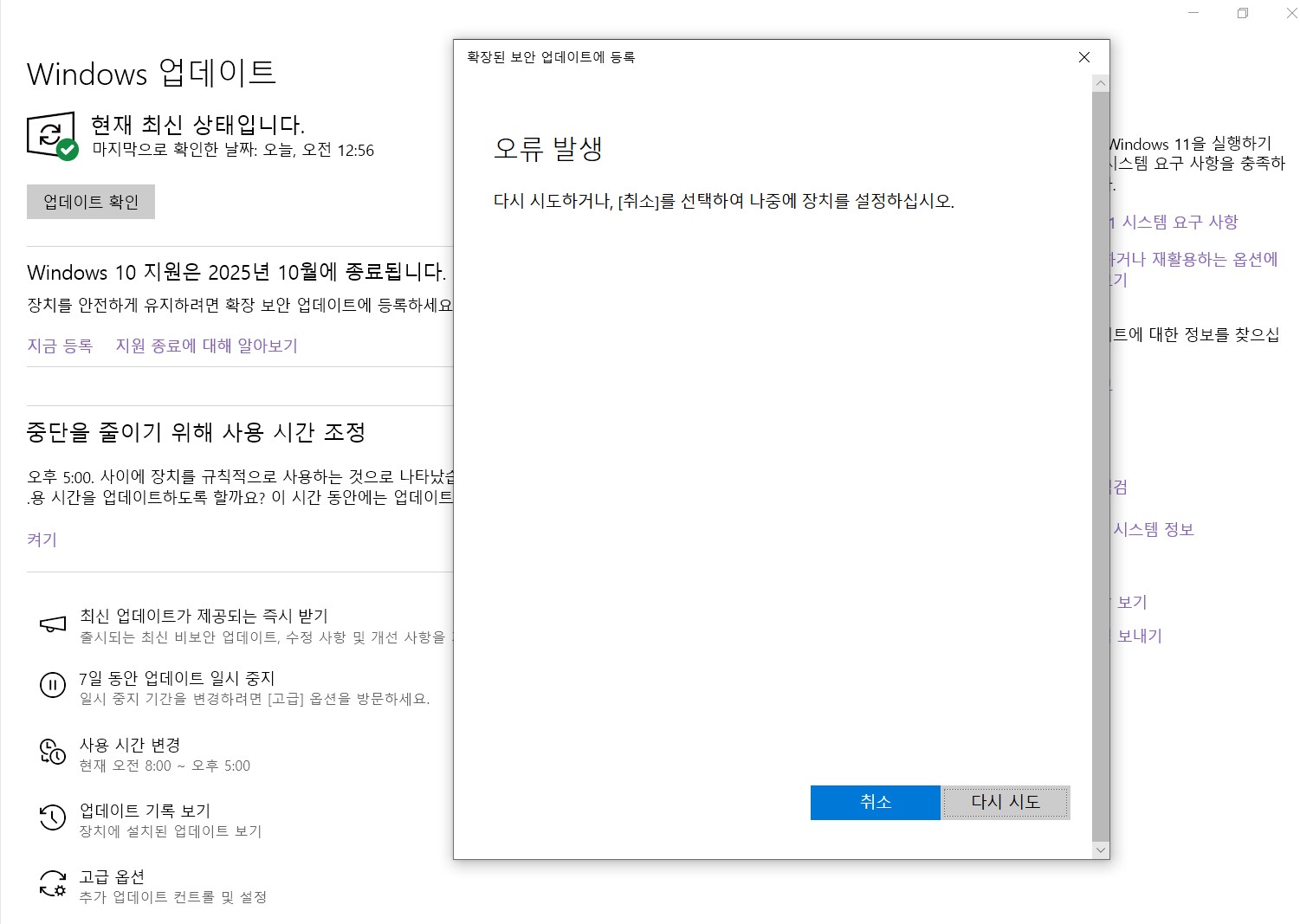
Task: Click the dialog scrollbar up arrow
Action: [x=1101, y=83]
